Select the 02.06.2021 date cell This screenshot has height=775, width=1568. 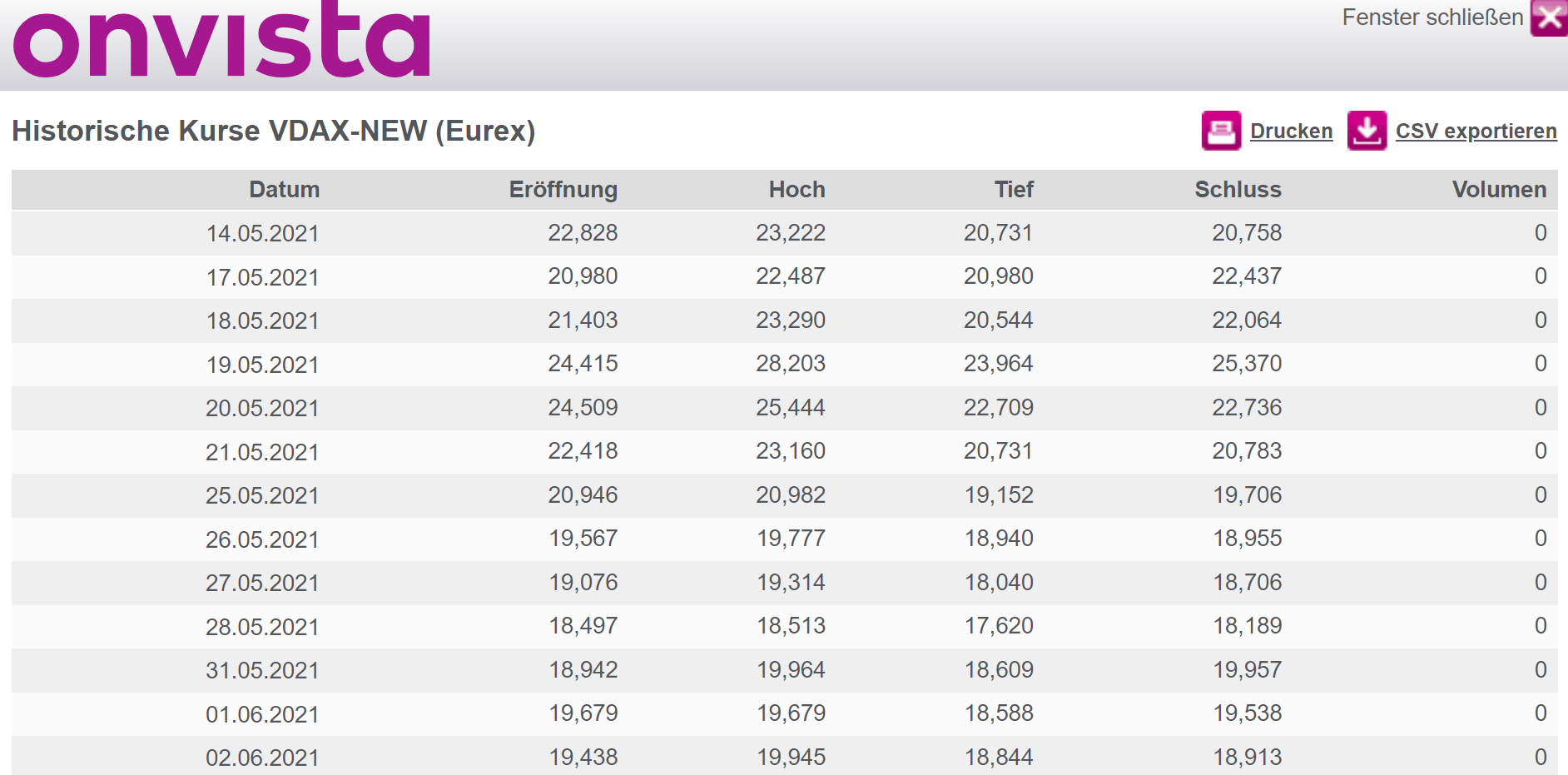[x=262, y=758]
